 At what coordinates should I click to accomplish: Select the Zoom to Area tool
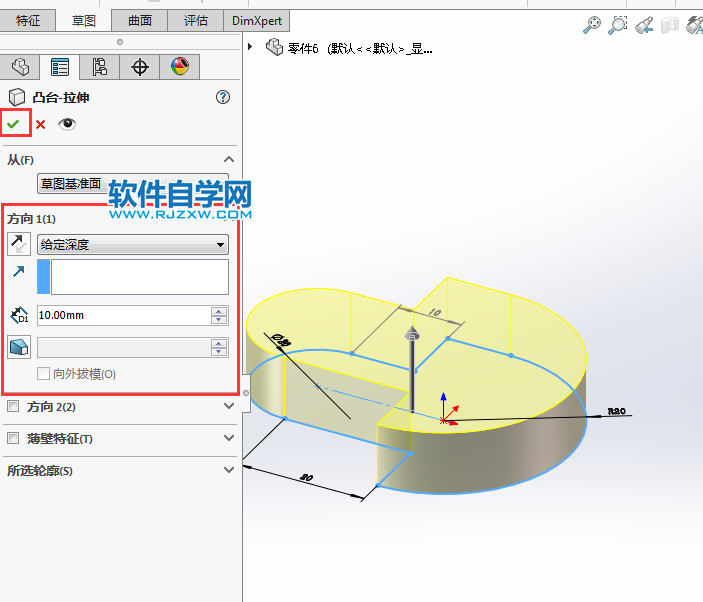click(x=619, y=25)
